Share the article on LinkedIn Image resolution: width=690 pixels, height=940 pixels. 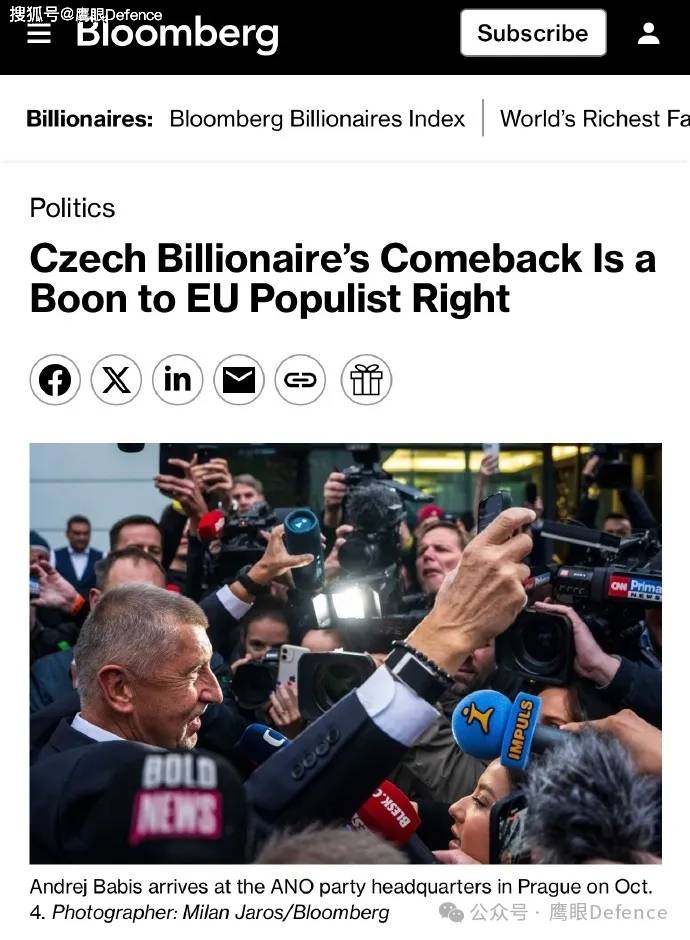[x=177, y=380]
